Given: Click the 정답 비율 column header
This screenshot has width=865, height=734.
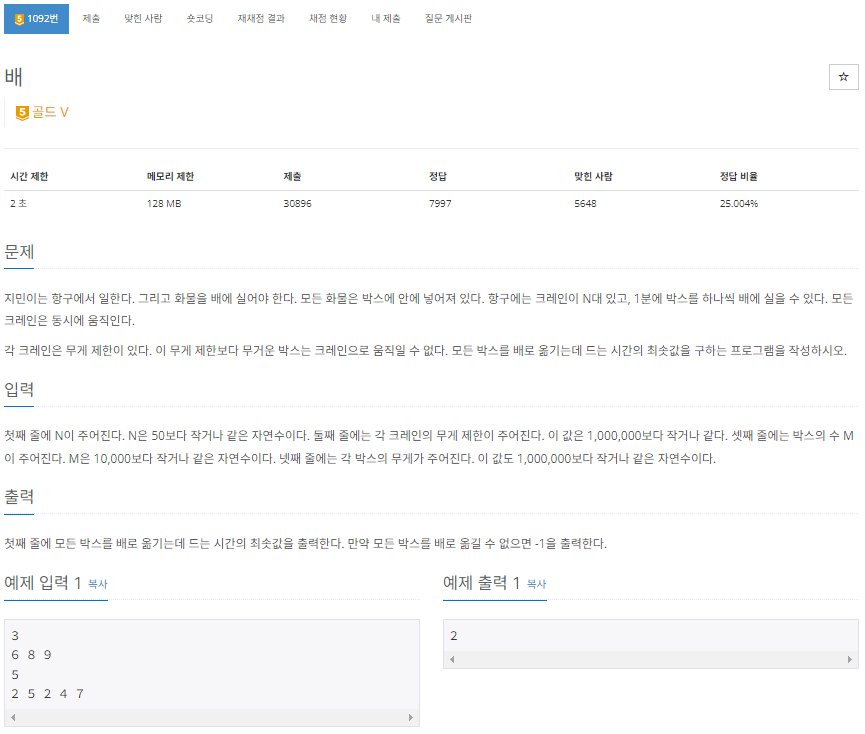Looking at the screenshot, I should [x=739, y=176].
